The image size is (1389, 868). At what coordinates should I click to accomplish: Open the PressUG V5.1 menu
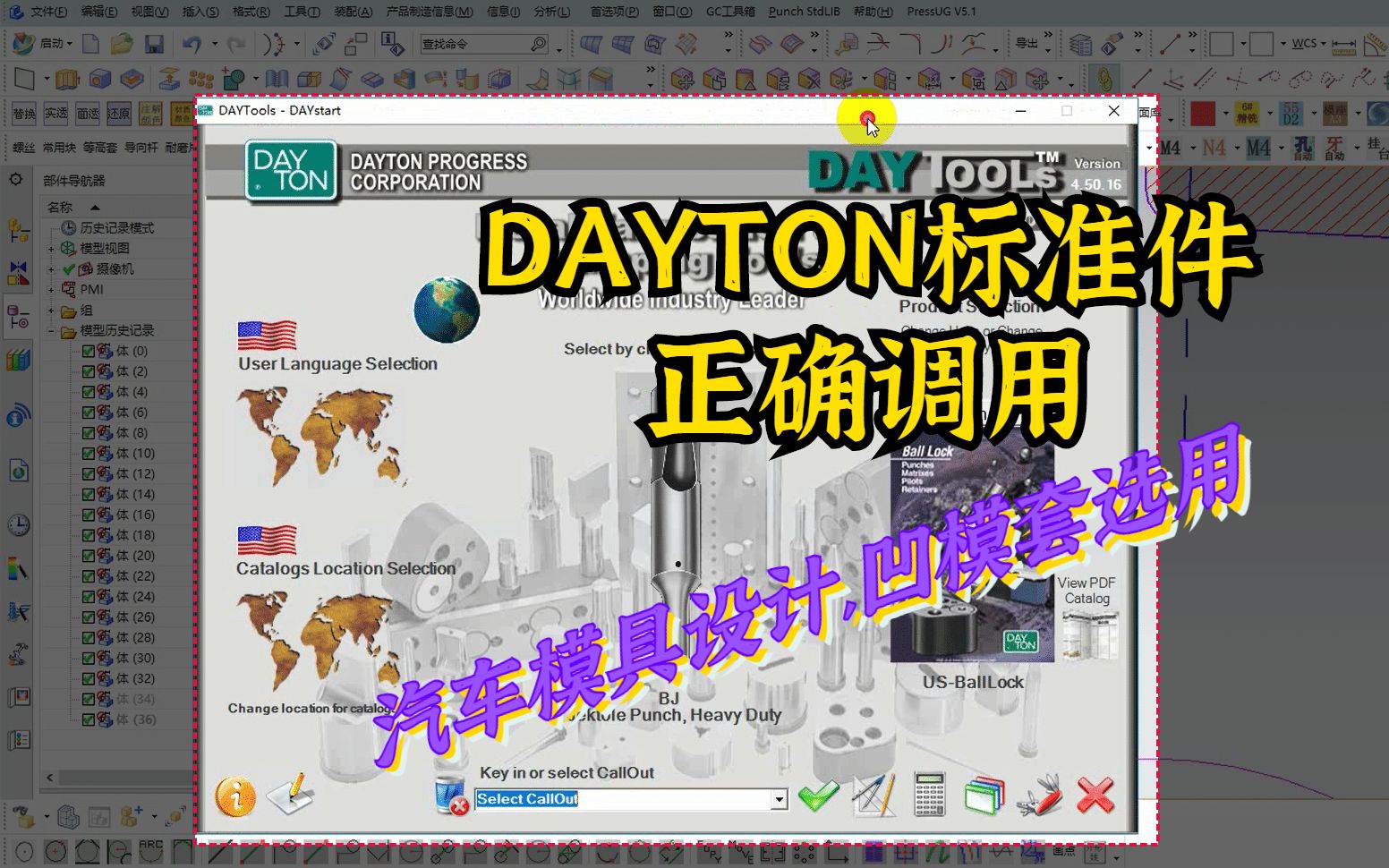click(x=942, y=12)
